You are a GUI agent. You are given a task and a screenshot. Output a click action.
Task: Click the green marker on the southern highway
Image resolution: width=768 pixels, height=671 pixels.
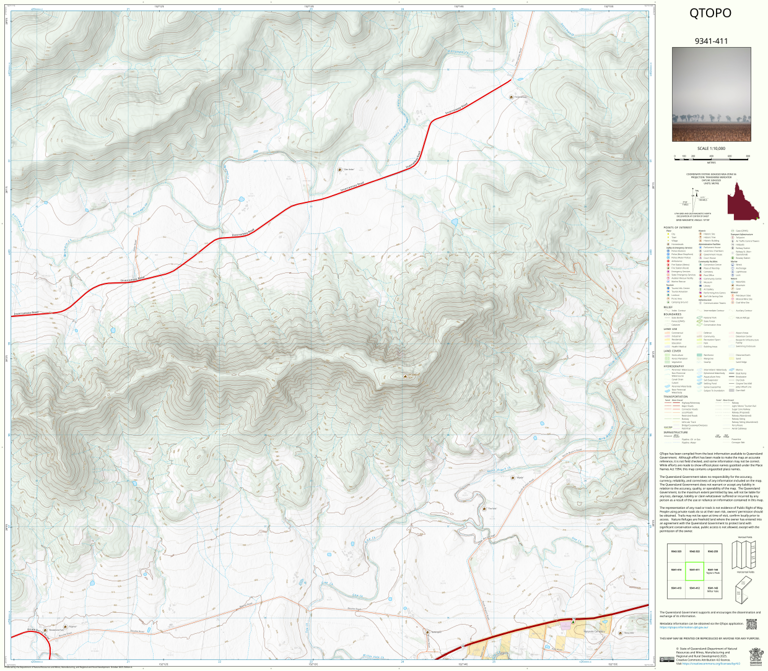[x=574, y=621]
